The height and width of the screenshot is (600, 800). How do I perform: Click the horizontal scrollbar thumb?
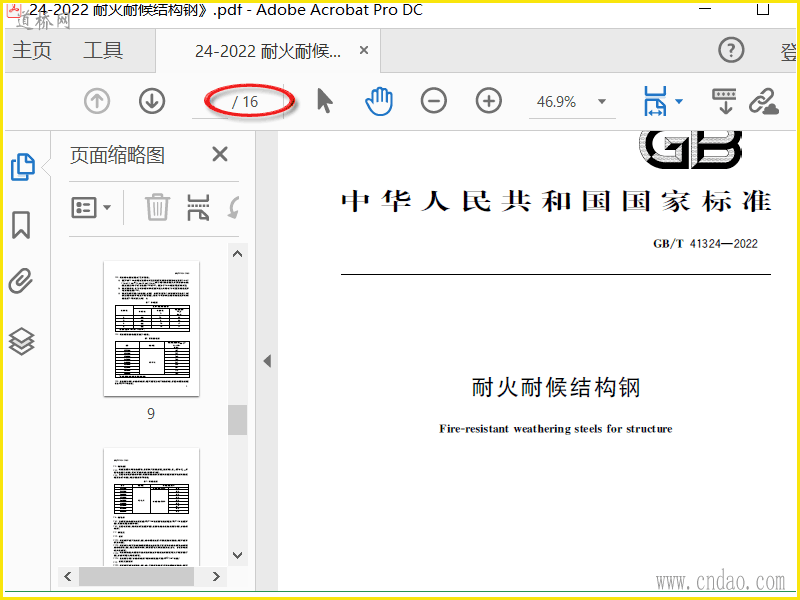tap(136, 577)
